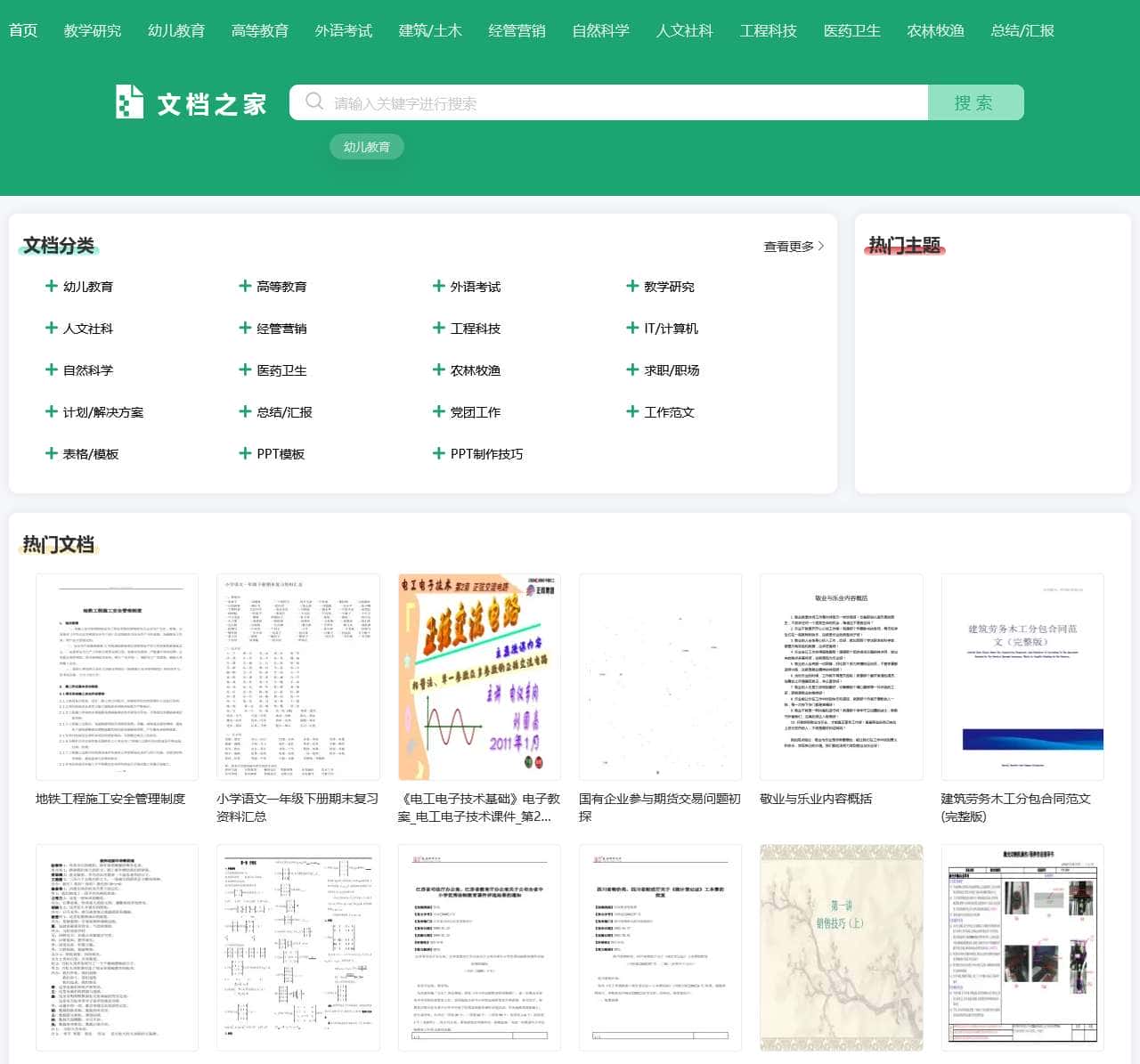Select 教学研究 in top navigation

[93, 30]
